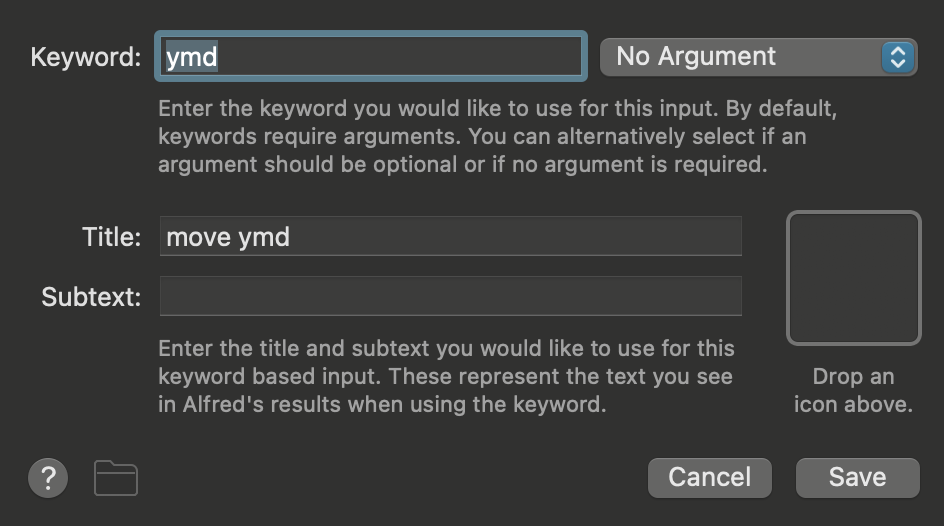The image size is (944, 526).
Task: Click the "Keyword:" label
Action: point(86,57)
